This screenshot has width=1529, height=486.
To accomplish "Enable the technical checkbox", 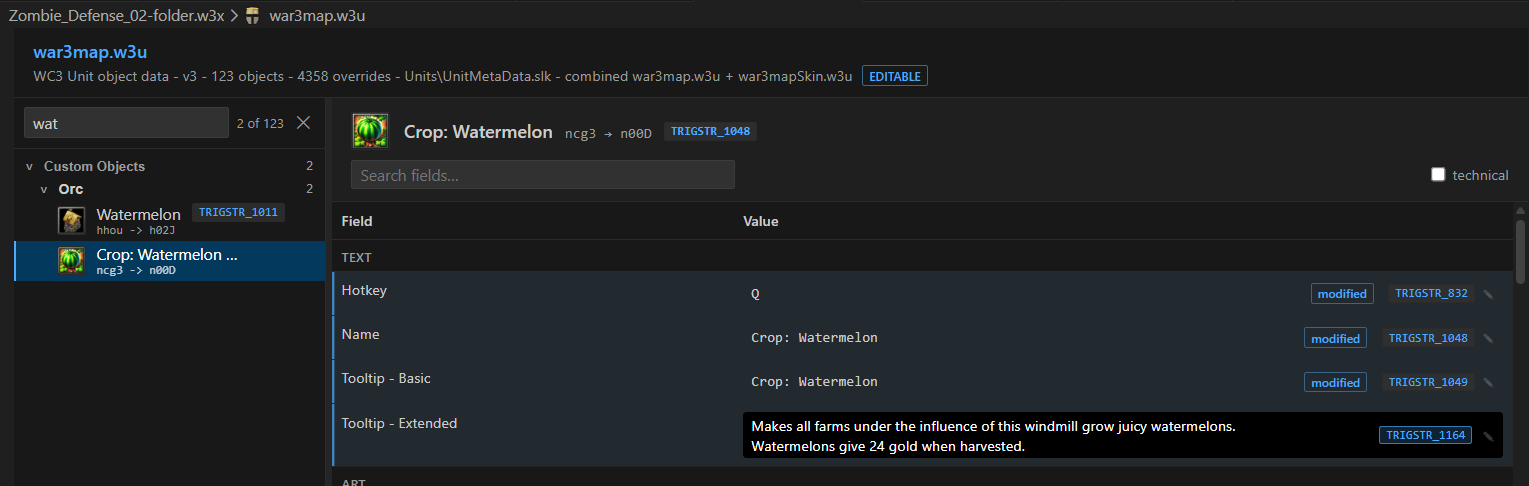I will click(1438, 174).
